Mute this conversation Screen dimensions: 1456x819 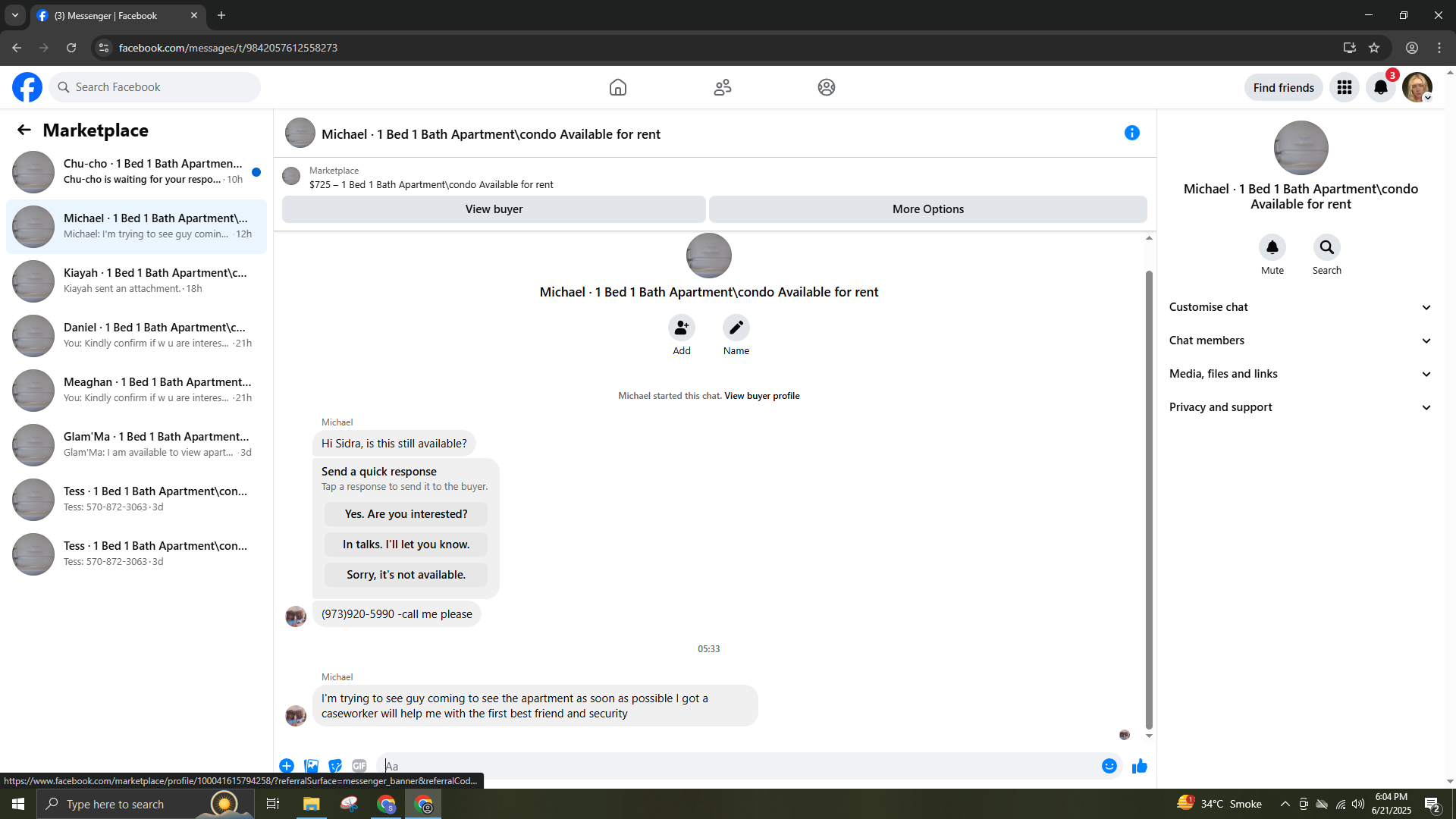pyautogui.click(x=1272, y=247)
